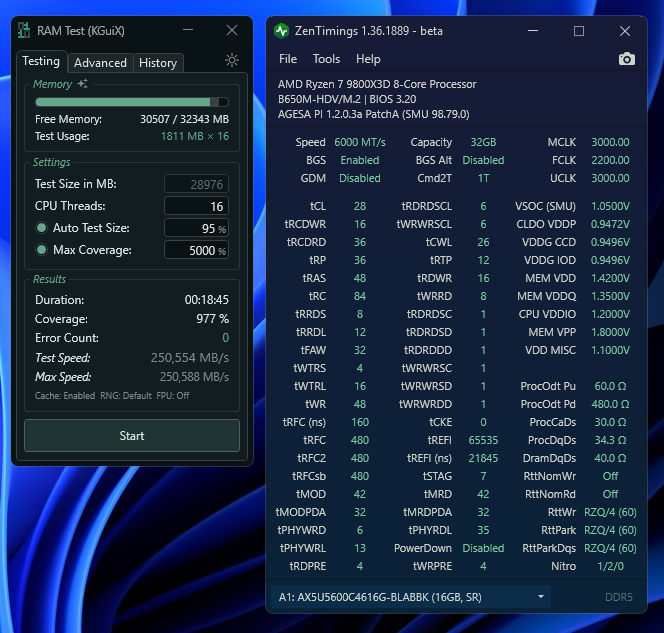Click the GDM value Disabled
The width and height of the screenshot is (664, 633).
click(x=360, y=178)
